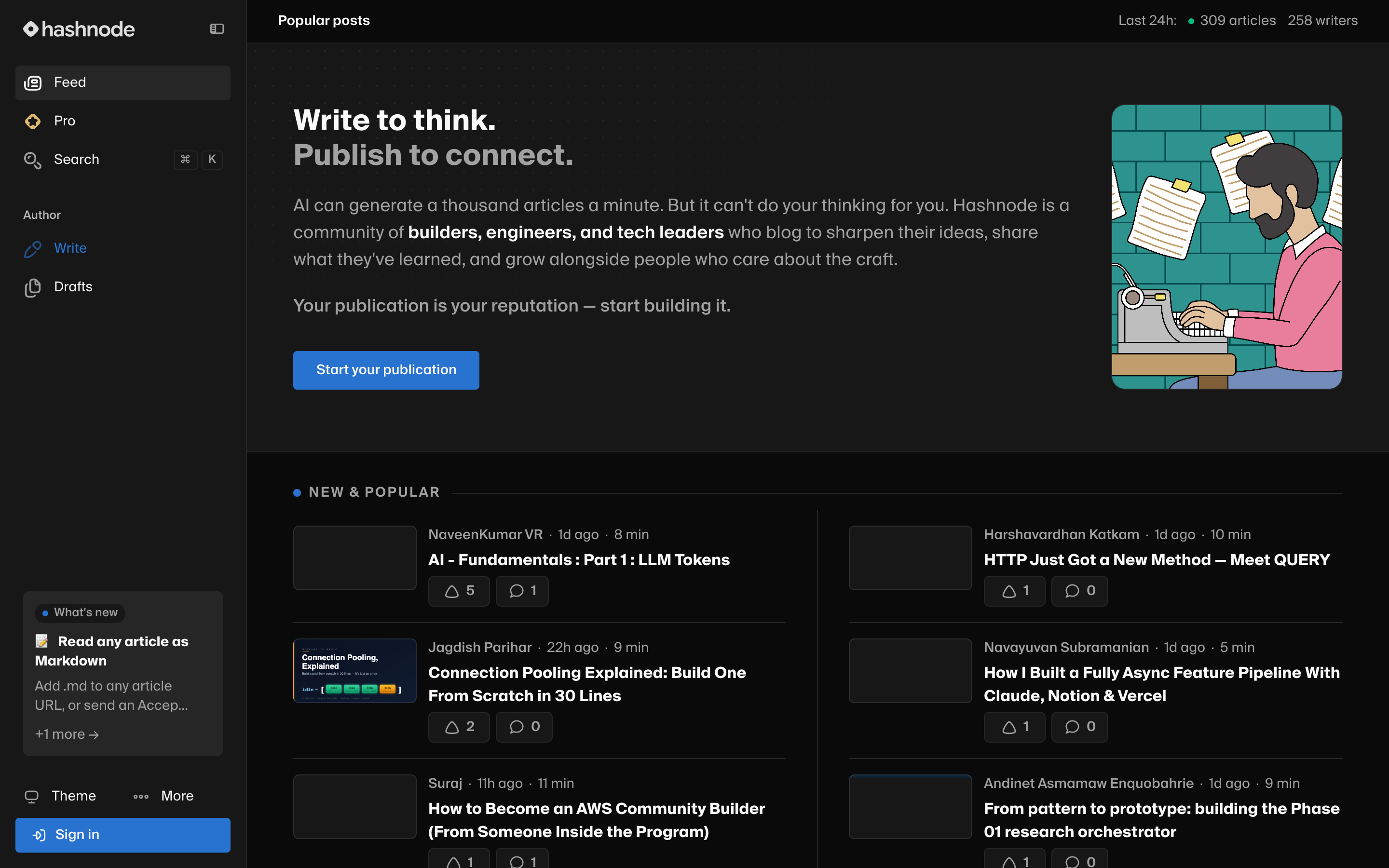Open Fully Async Feature Pipeline article
Screen dimensions: 1389x868
[x=1162, y=684]
